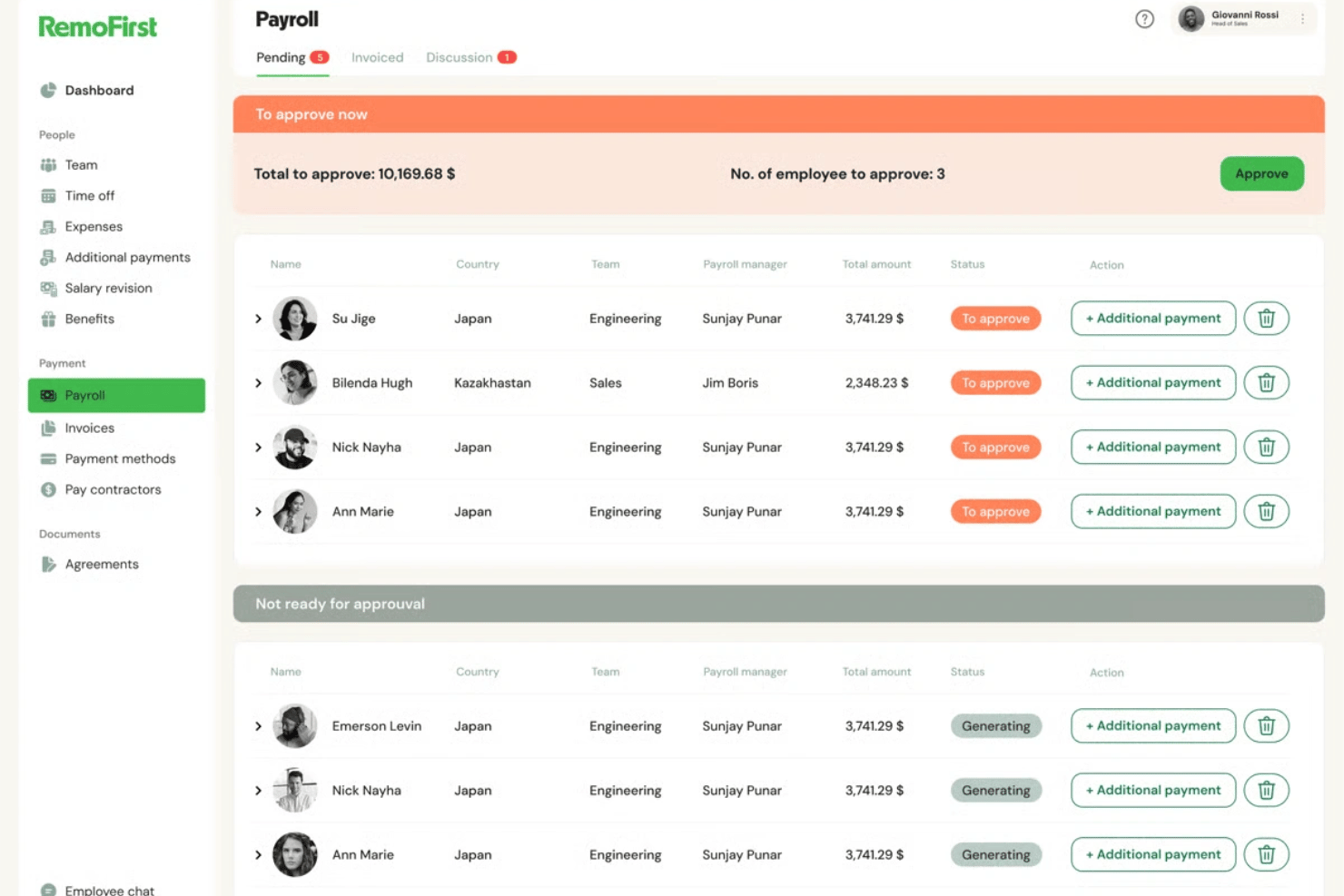The height and width of the screenshot is (896, 1344).
Task: Click the Benefits gift icon
Action: 48,320
